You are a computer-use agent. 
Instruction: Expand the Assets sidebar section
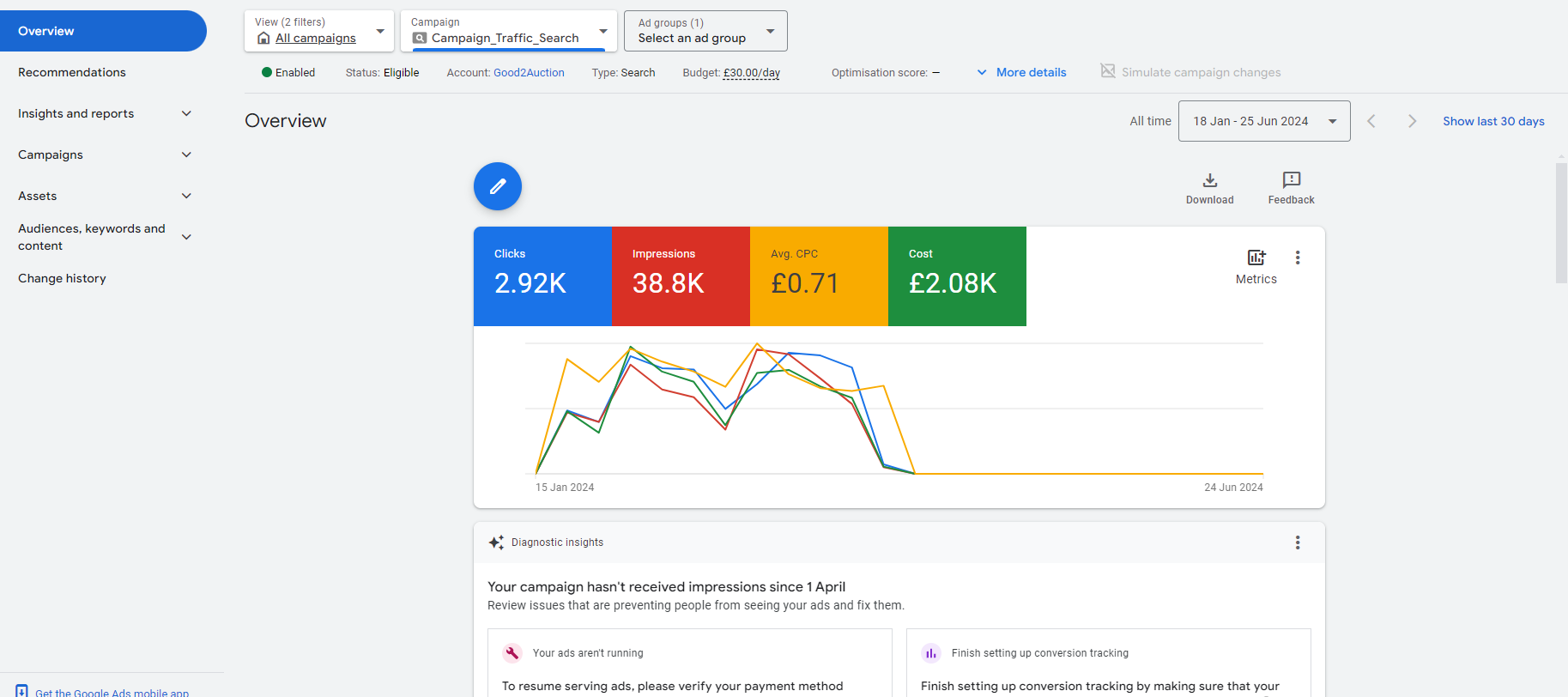pos(104,196)
